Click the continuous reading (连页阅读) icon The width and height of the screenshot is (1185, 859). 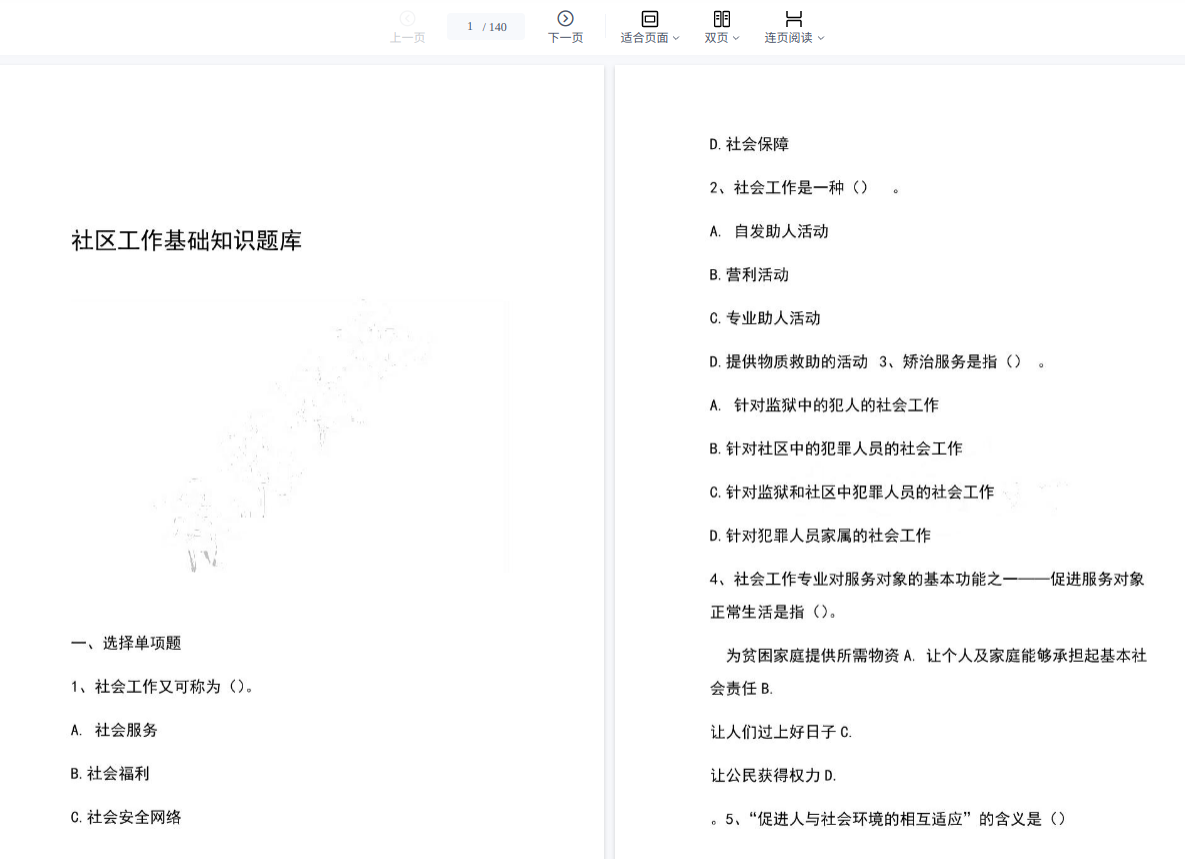793,18
